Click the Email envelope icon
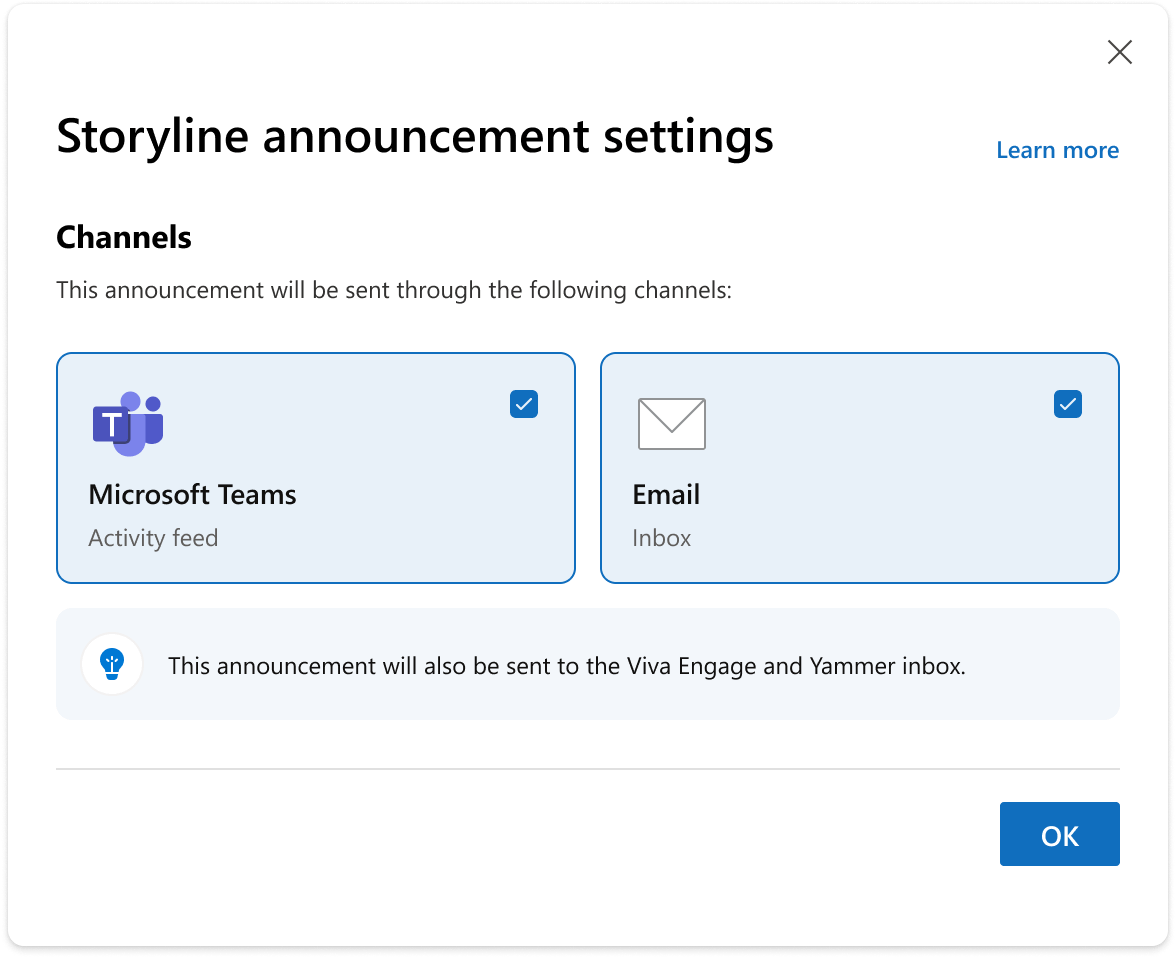The height and width of the screenshot is (958, 1176). (671, 424)
